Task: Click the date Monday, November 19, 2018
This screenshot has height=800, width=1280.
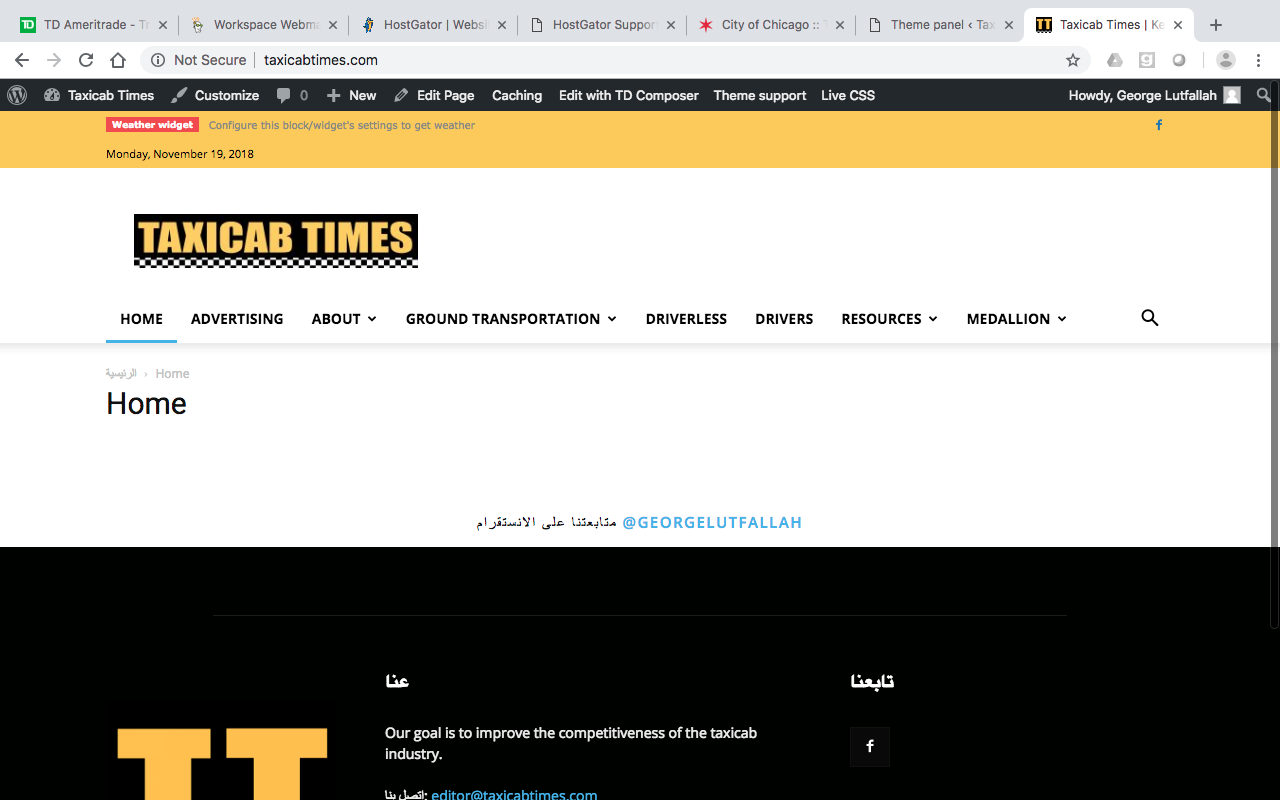Action: point(180,154)
